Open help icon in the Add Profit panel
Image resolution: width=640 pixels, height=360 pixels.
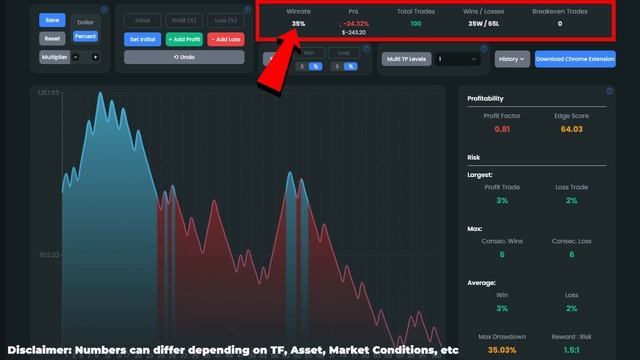coord(247,10)
